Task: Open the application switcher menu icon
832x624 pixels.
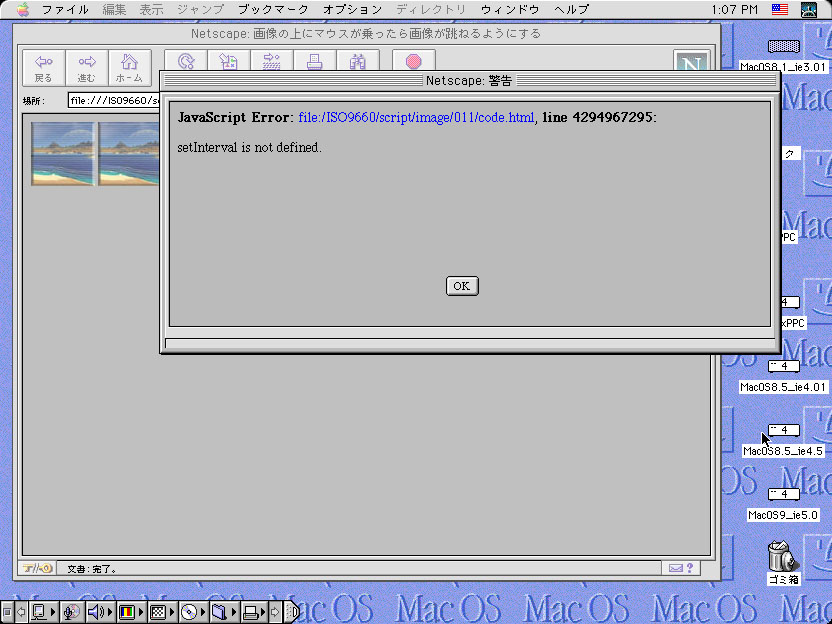Action: [809, 10]
